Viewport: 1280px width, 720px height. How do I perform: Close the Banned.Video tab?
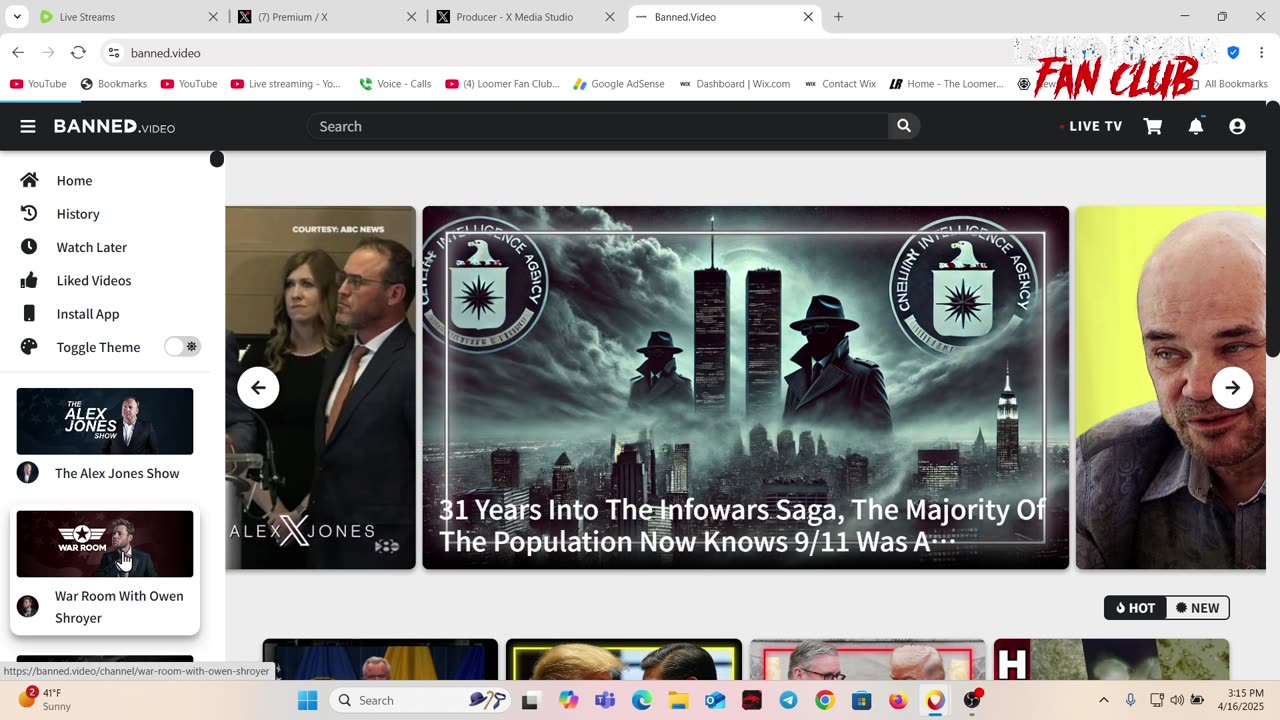(808, 17)
